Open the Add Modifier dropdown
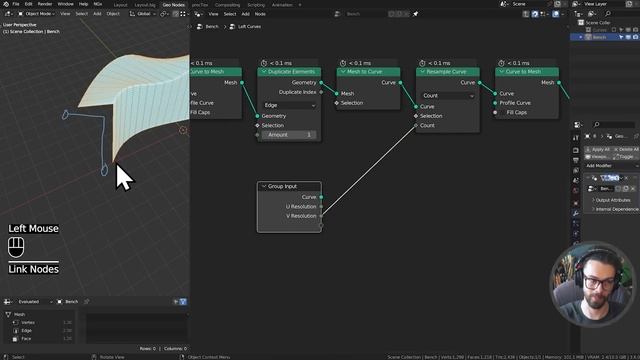This screenshot has width=640, height=360. click(611, 166)
